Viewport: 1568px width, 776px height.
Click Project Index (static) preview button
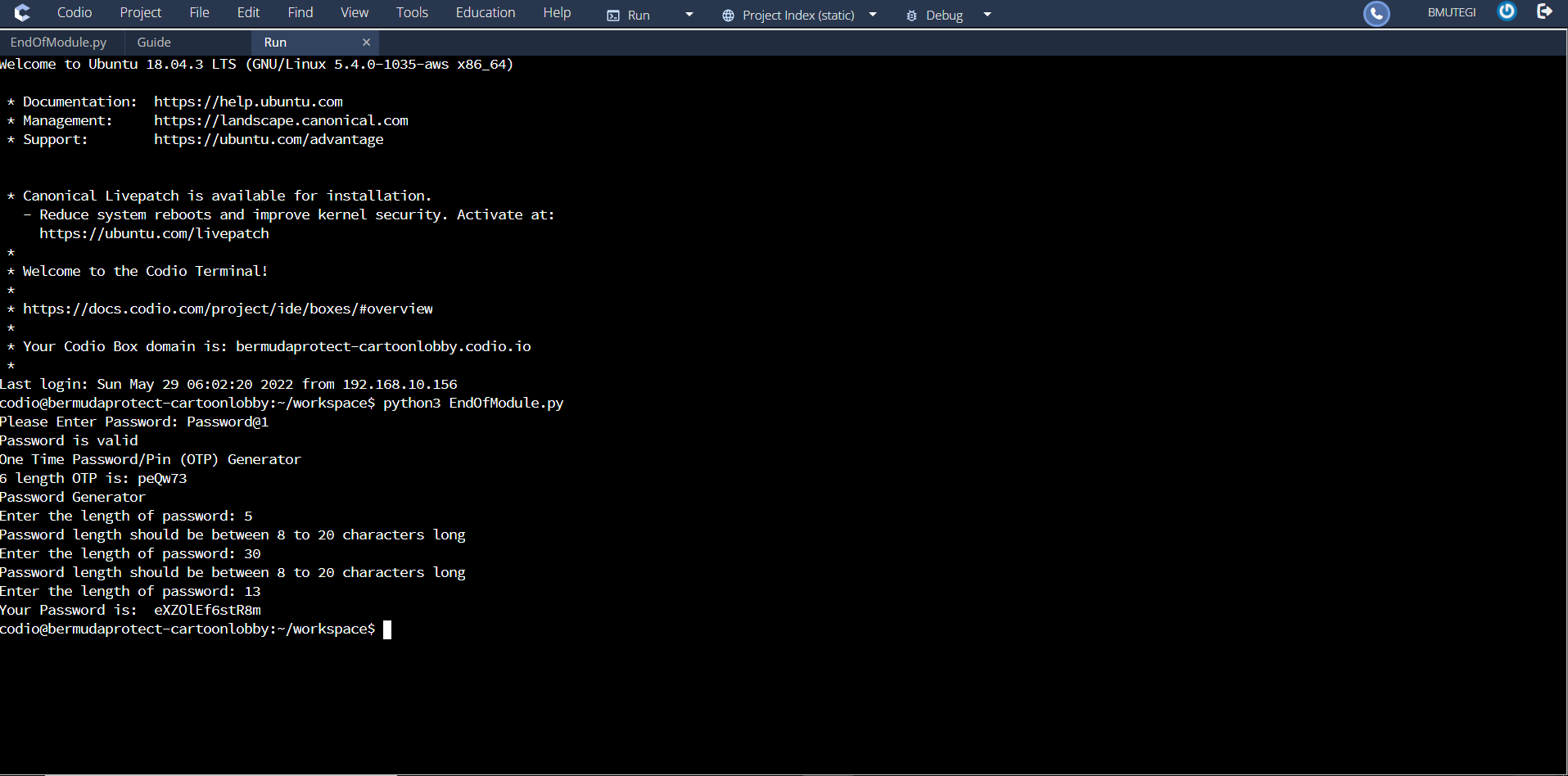798,16
